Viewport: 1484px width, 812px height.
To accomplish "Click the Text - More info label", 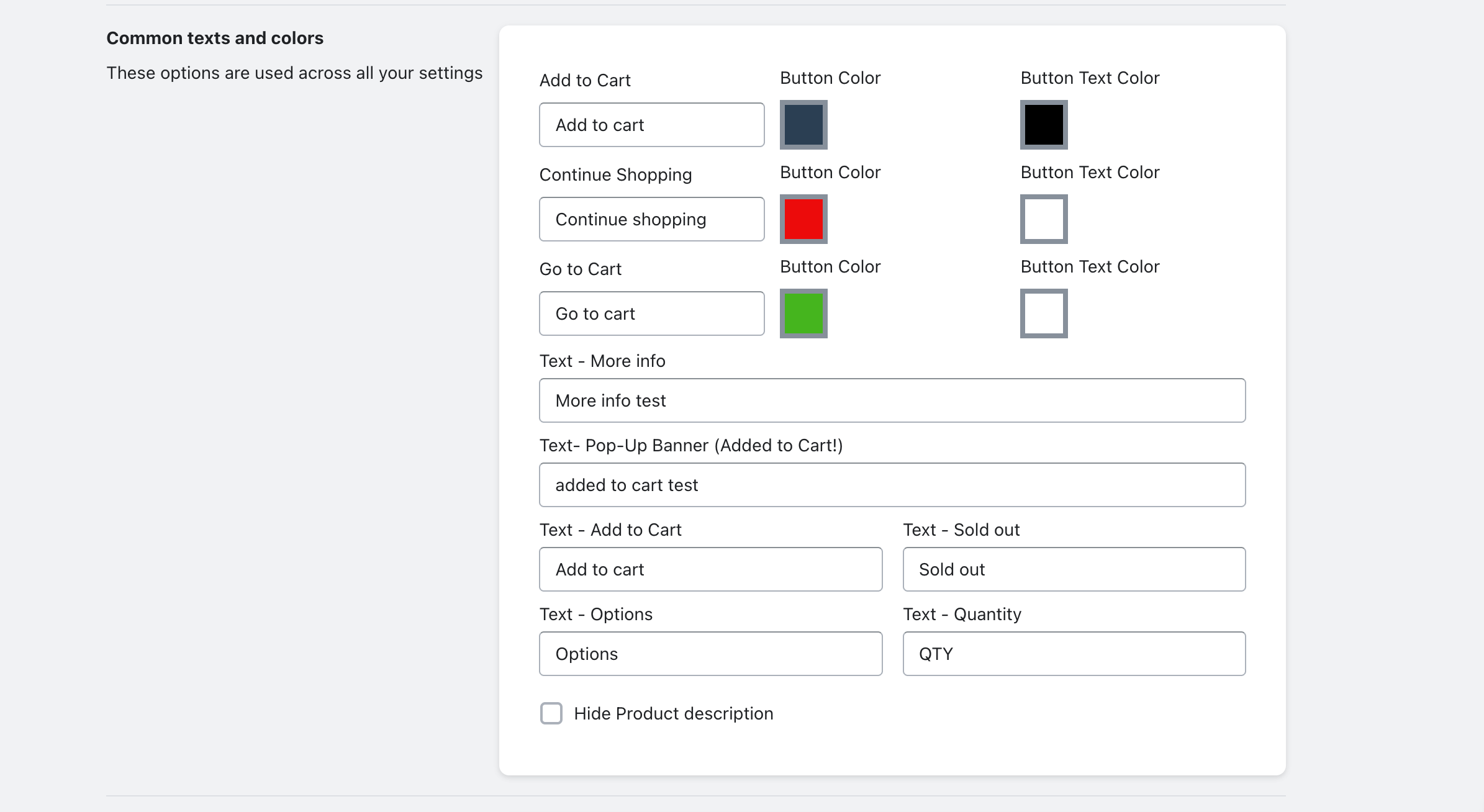I will 602,361.
